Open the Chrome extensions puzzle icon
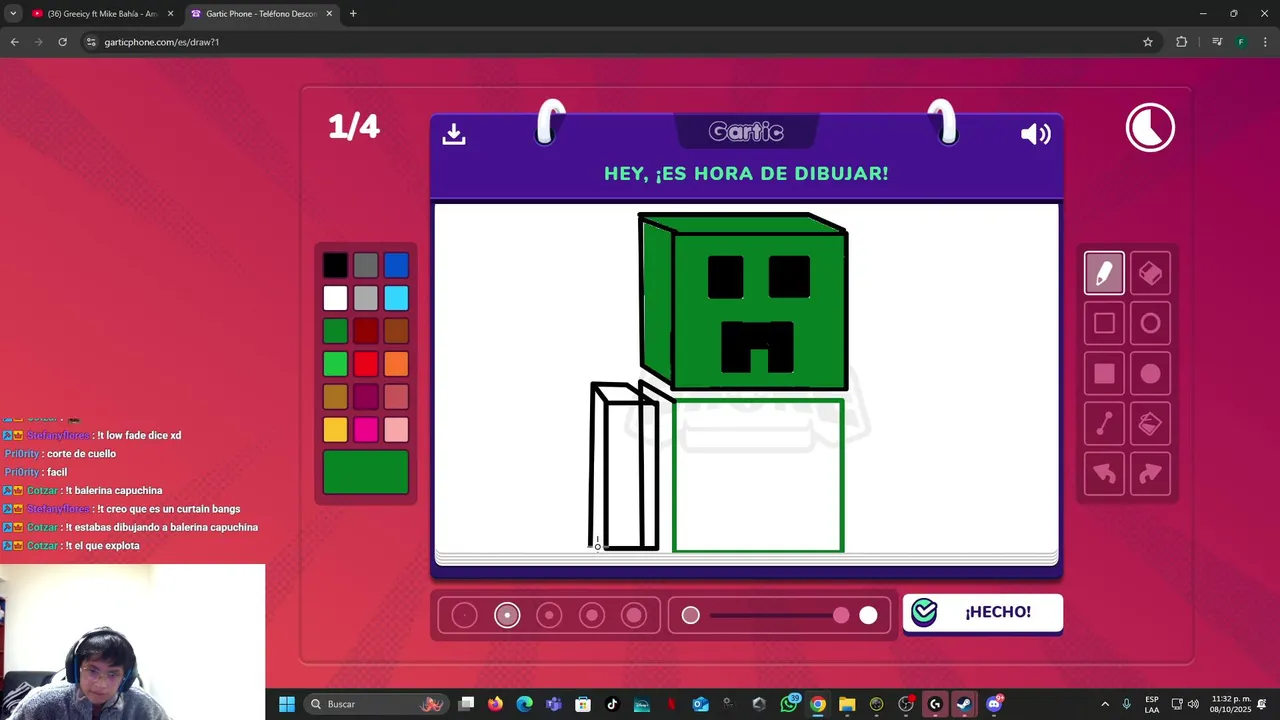Viewport: 1280px width, 720px height. coord(1181,42)
